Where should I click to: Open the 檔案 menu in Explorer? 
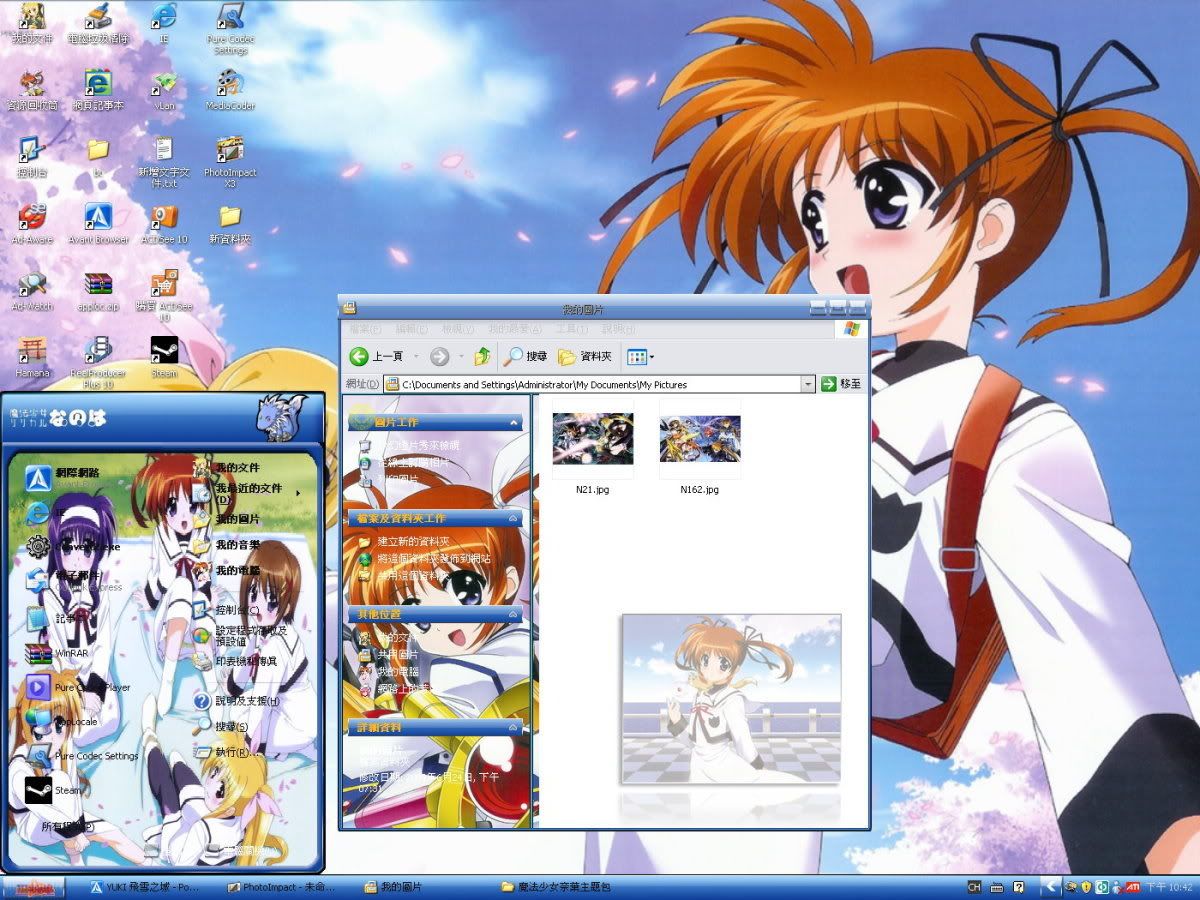[x=365, y=329]
